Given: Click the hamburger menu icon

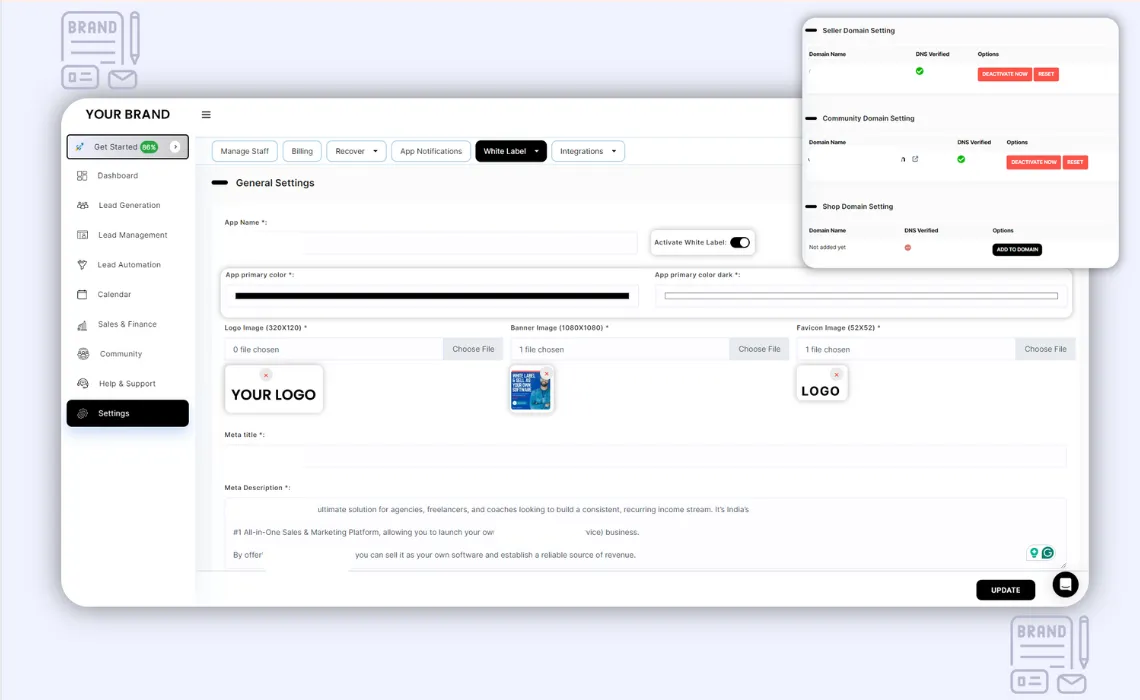Looking at the screenshot, I should [x=206, y=115].
